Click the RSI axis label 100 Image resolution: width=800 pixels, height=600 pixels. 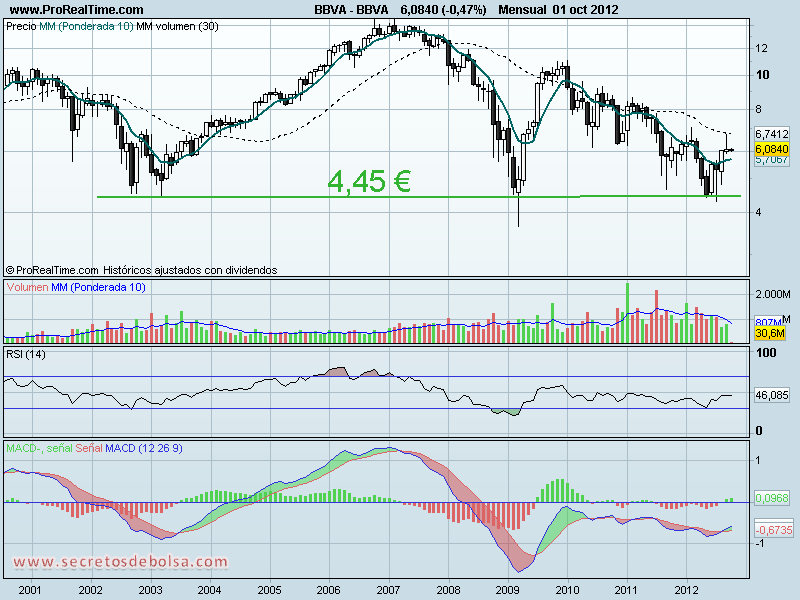766,353
